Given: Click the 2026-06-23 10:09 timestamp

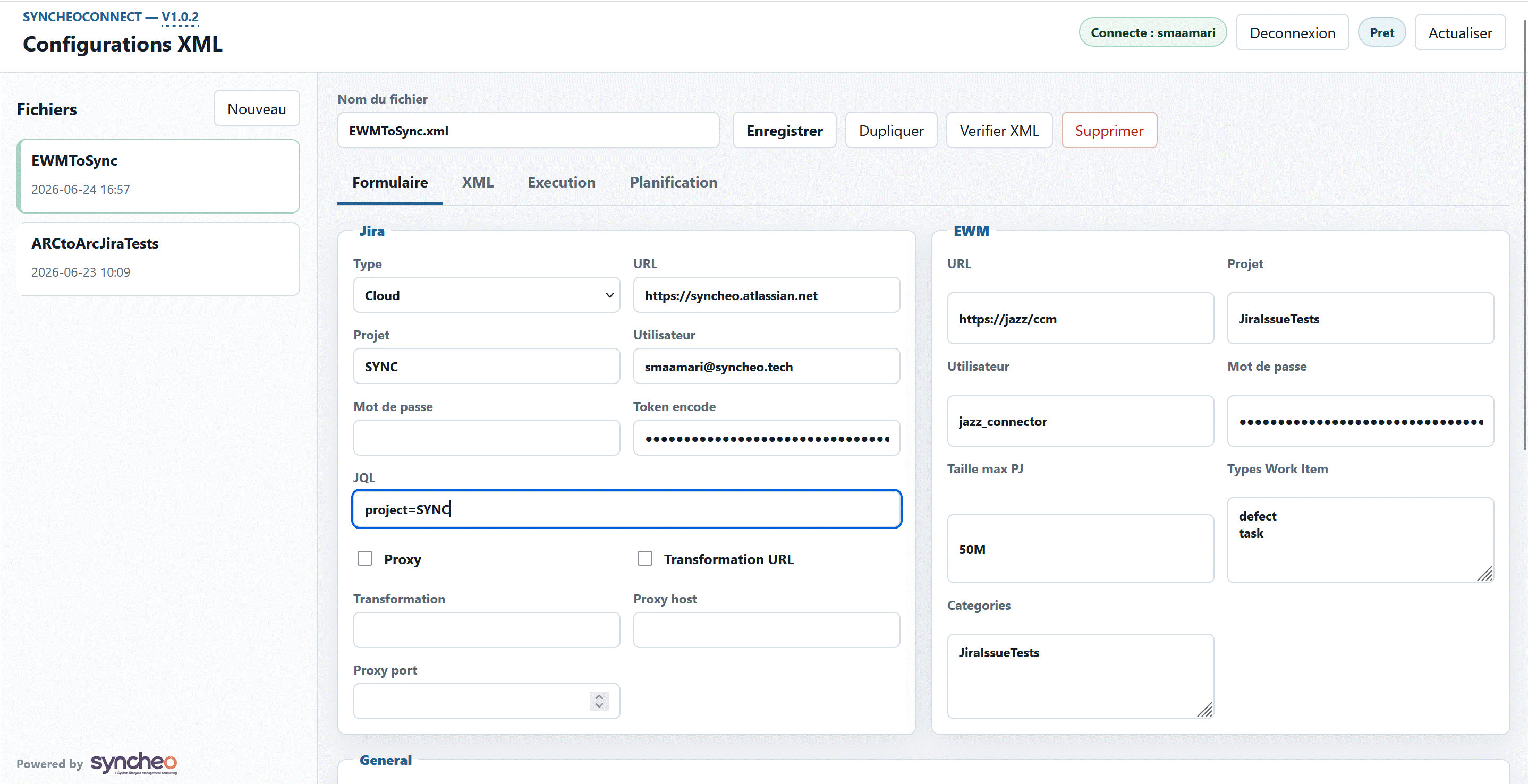Looking at the screenshot, I should [x=81, y=272].
